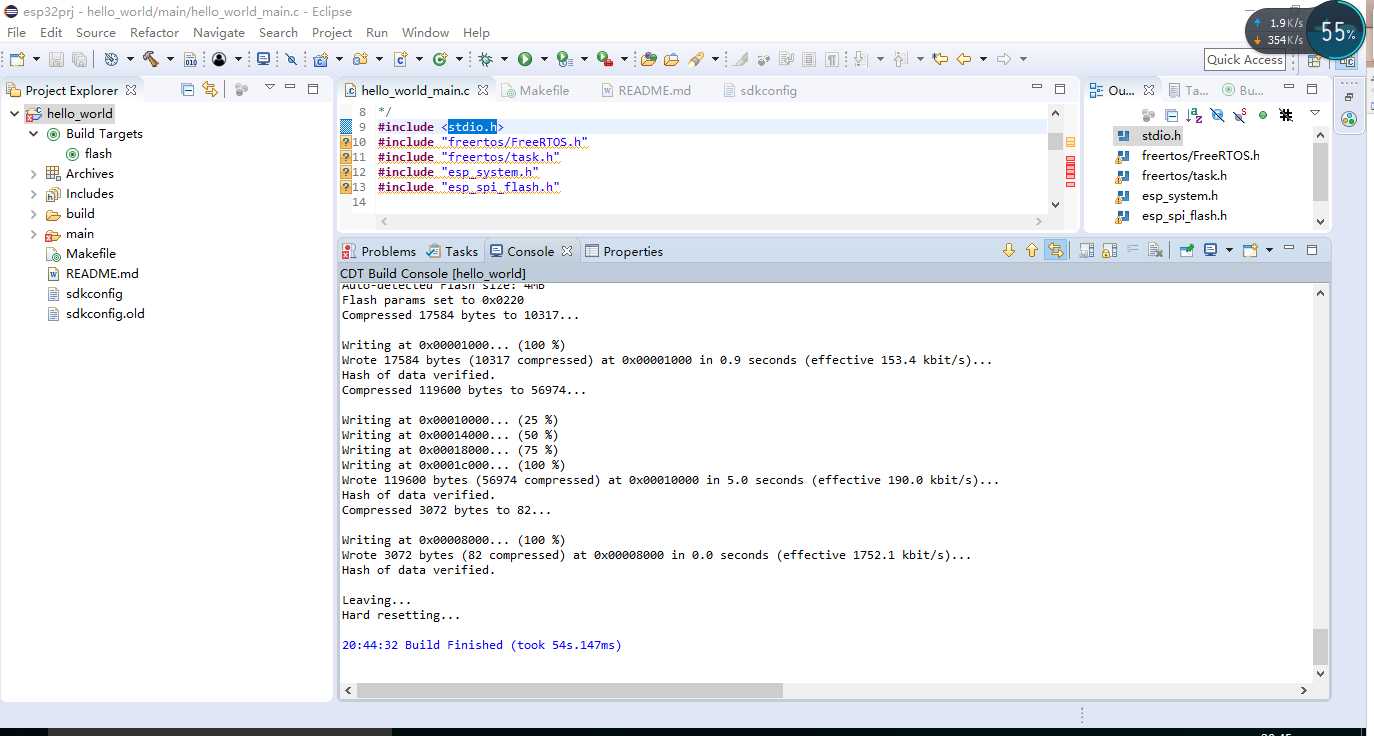Click Collapse All in Outline view
Screen dimensions: 1374x736
tap(1171, 115)
